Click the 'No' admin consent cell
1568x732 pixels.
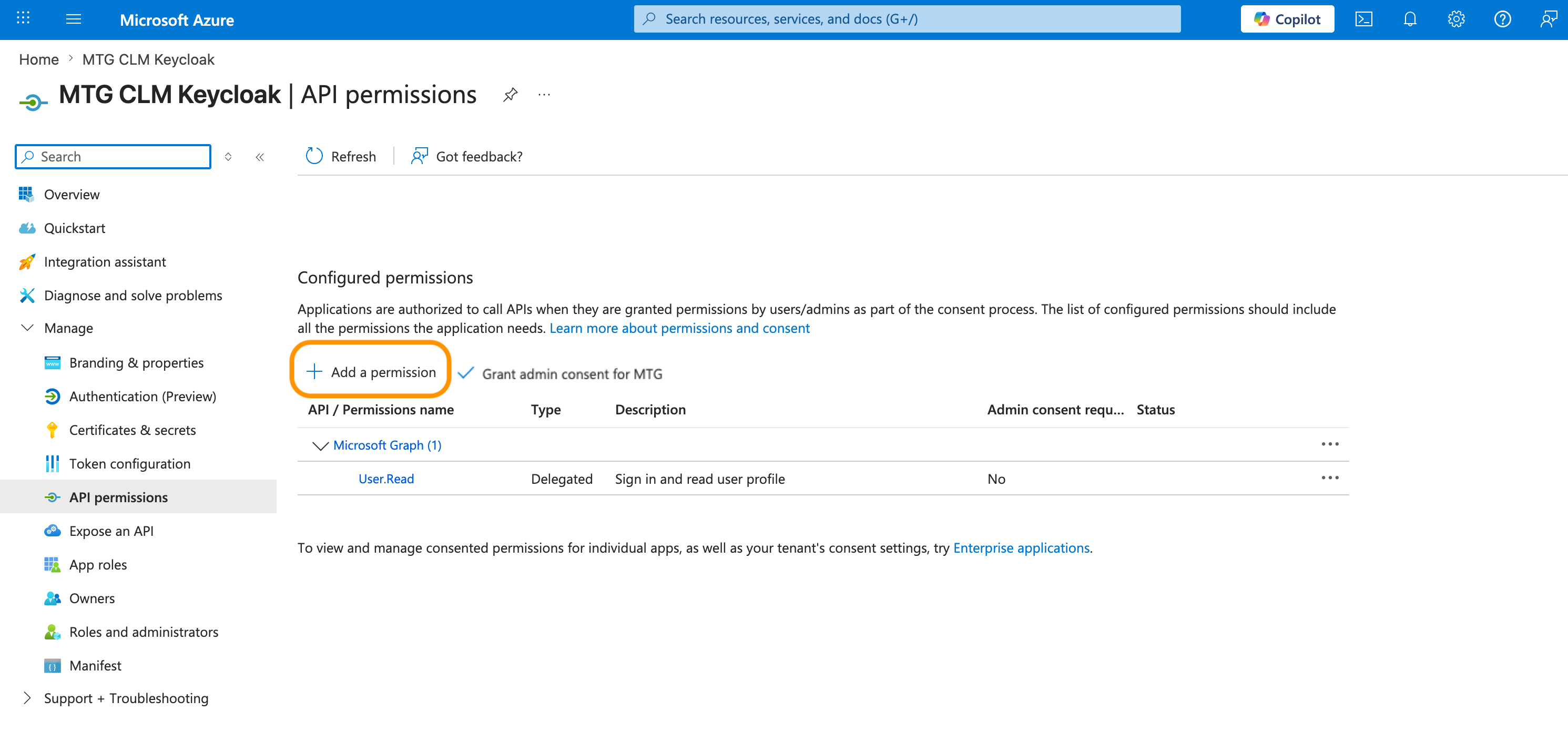996,479
